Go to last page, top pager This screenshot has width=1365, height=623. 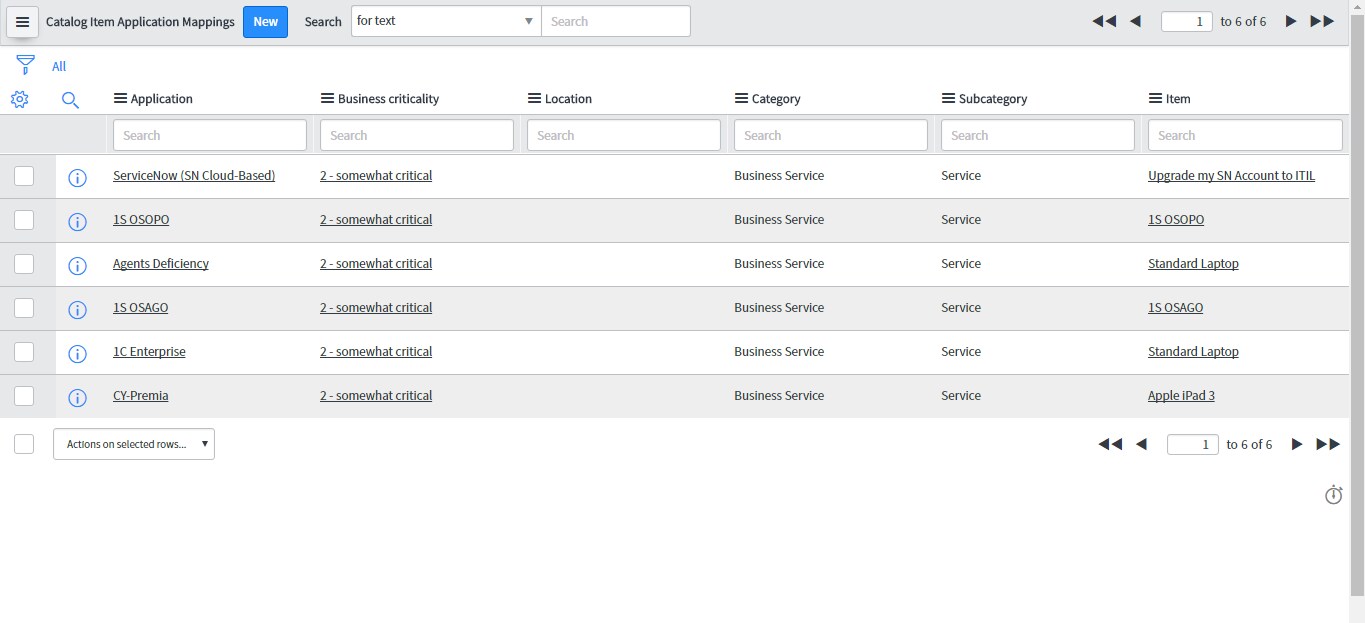pos(1322,21)
